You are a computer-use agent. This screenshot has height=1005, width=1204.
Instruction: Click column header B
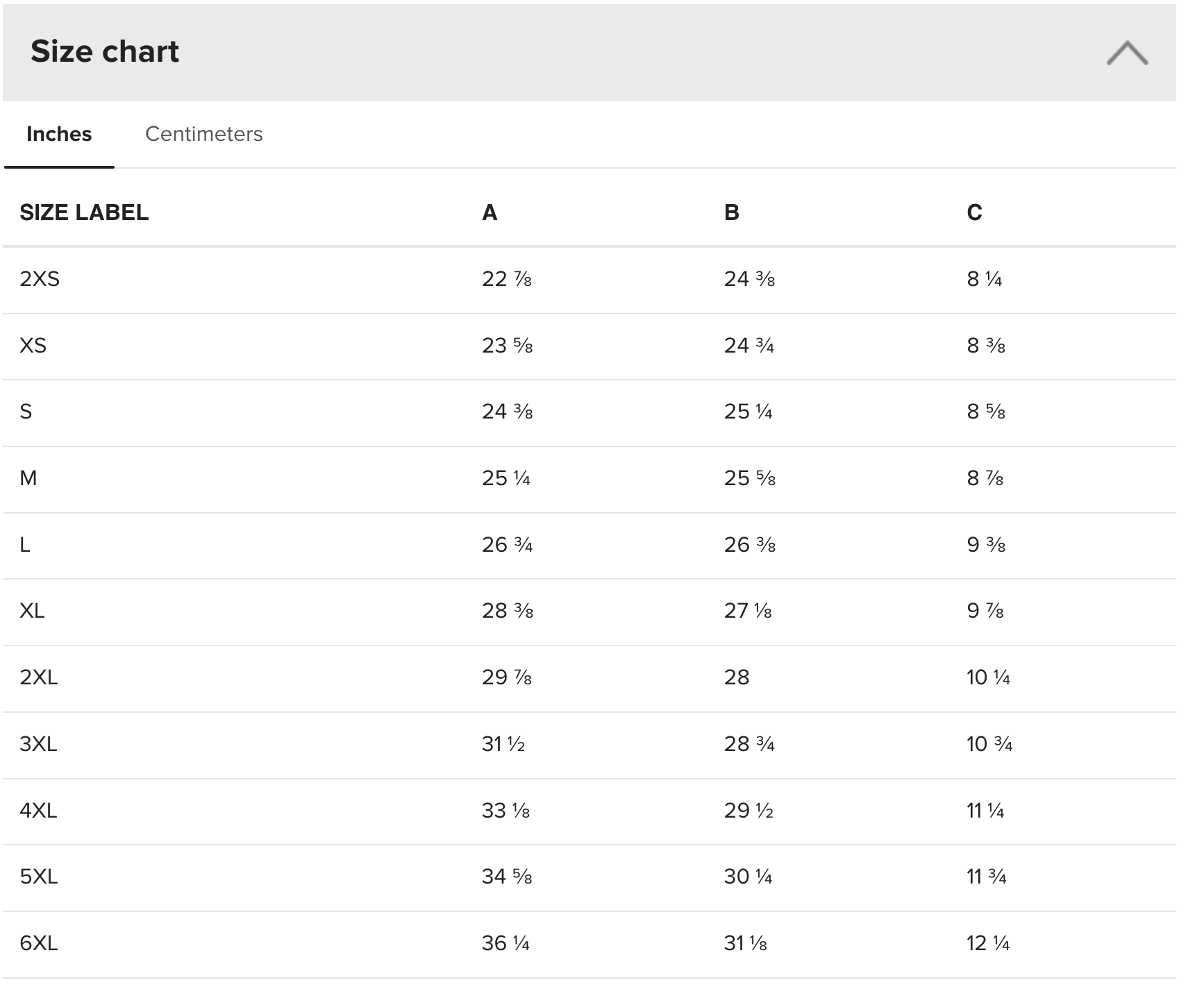pyautogui.click(x=731, y=212)
